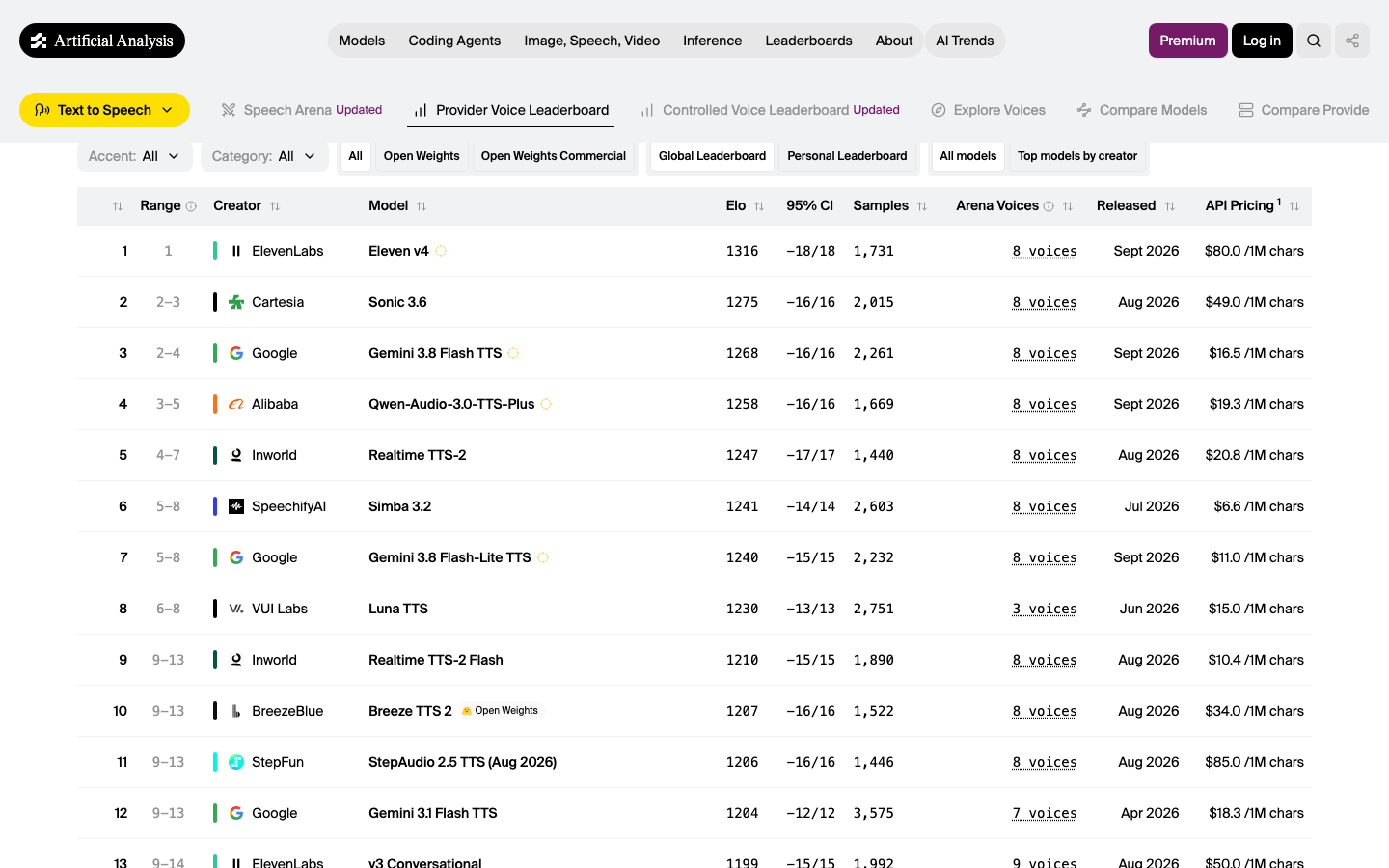The width and height of the screenshot is (1389, 868).
Task: Open the search icon in header
Action: (x=1314, y=41)
